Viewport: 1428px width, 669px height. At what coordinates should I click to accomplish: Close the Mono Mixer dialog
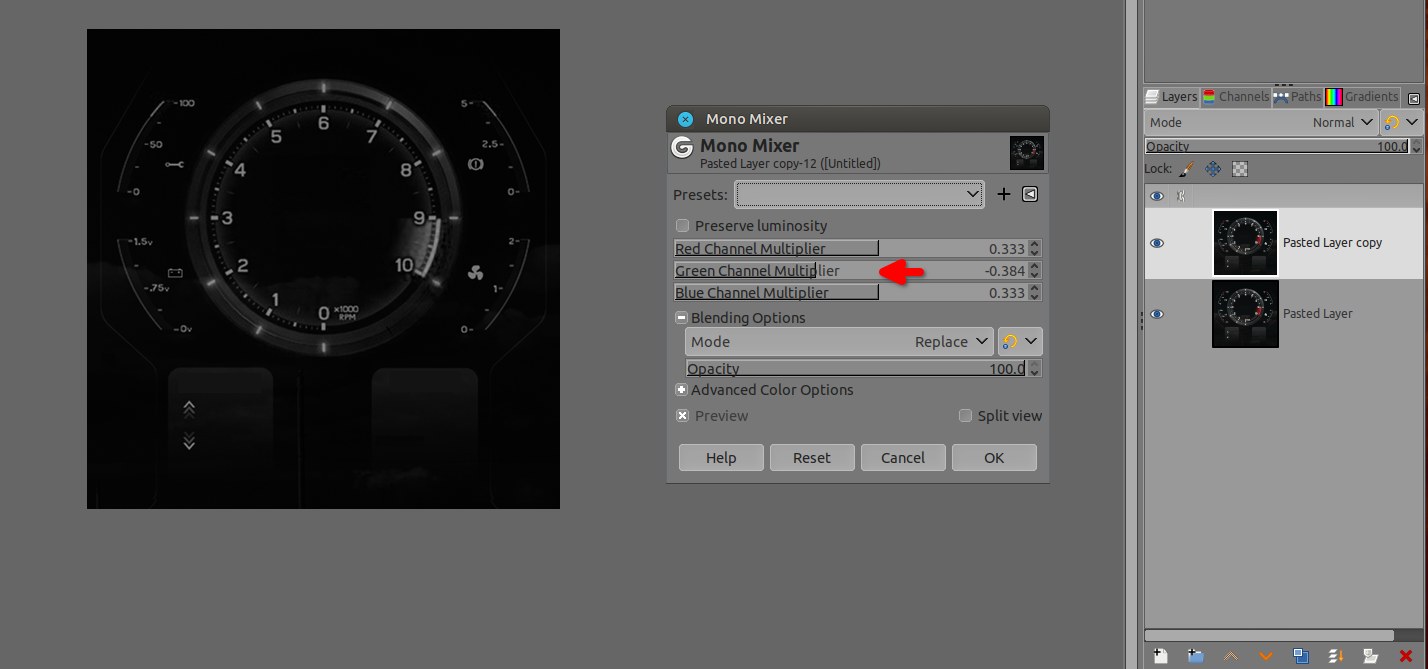coord(685,119)
